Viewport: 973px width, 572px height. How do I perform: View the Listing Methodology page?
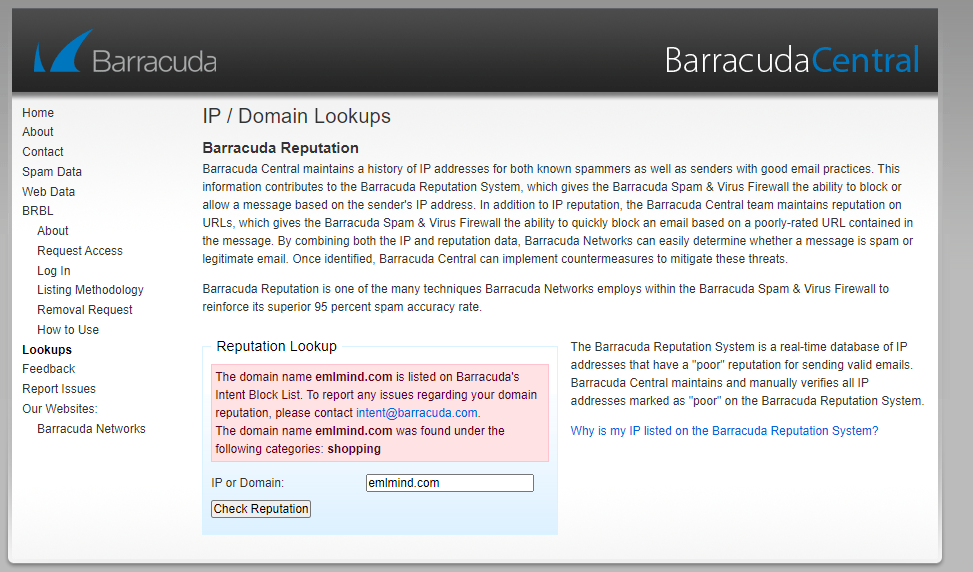[x=90, y=290]
